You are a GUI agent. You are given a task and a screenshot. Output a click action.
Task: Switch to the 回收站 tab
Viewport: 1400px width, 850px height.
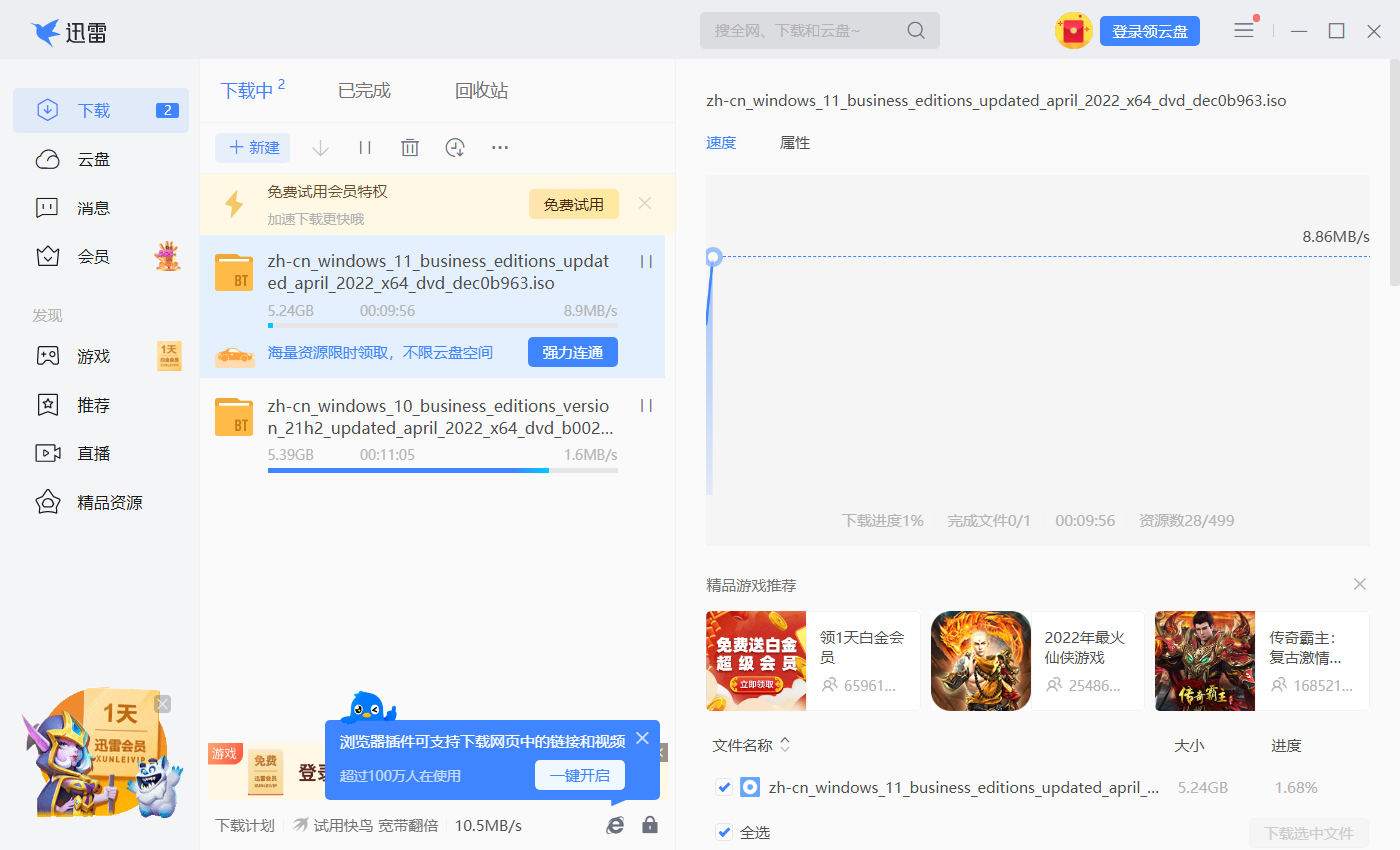point(481,91)
